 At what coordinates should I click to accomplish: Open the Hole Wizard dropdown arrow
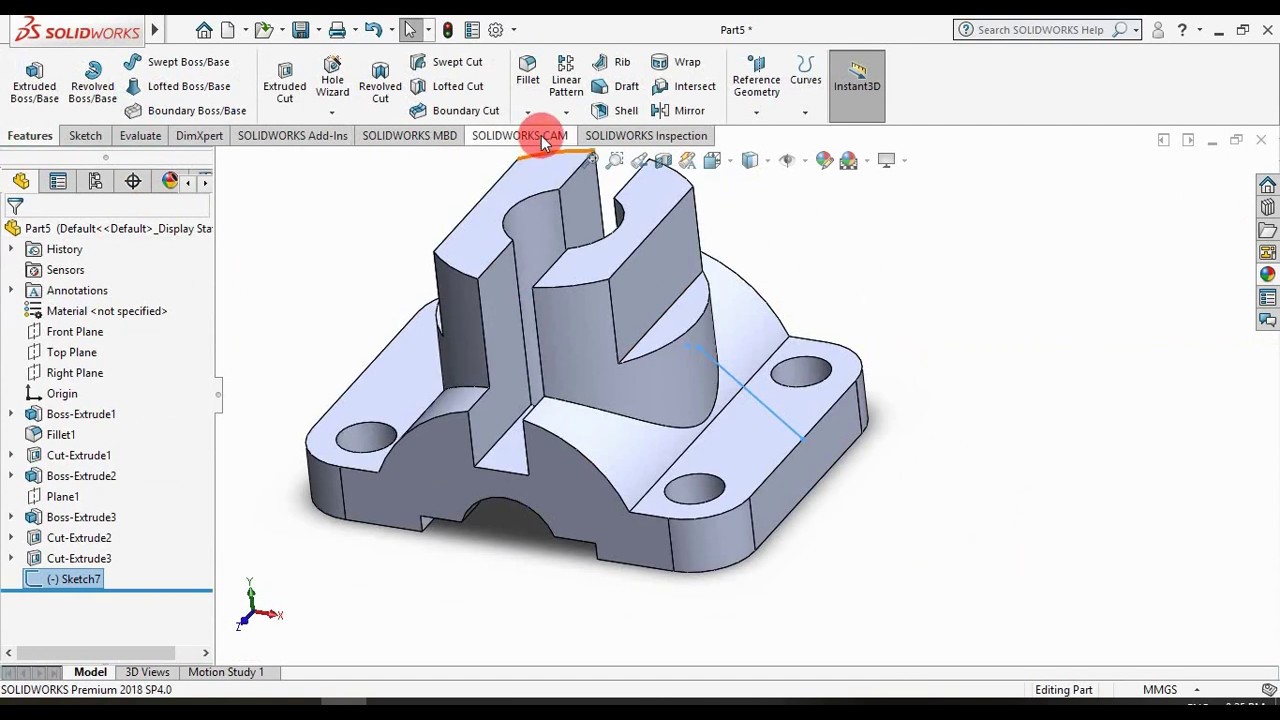click(x=332, y=112)
